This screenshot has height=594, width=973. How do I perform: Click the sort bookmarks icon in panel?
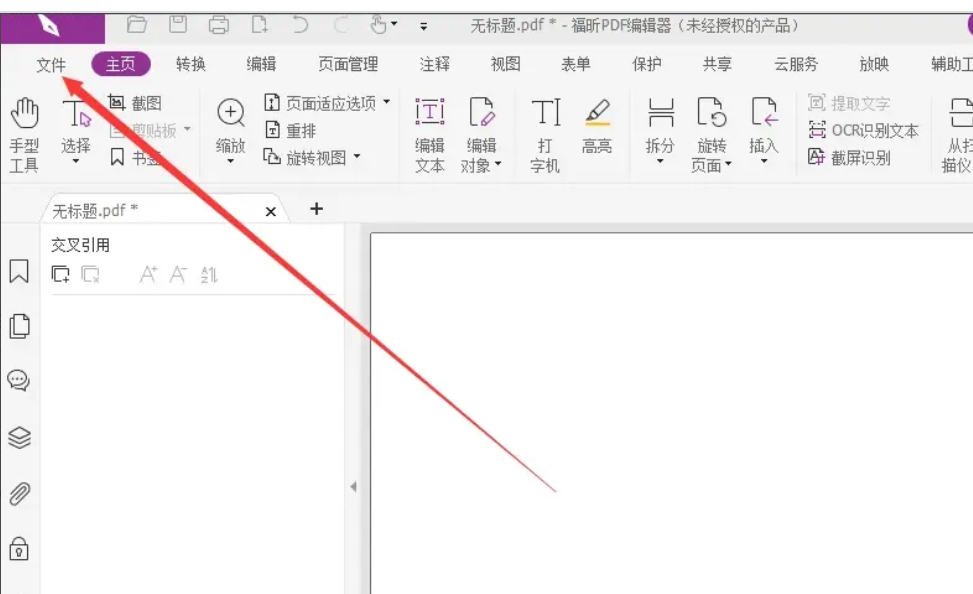(209, 274)
